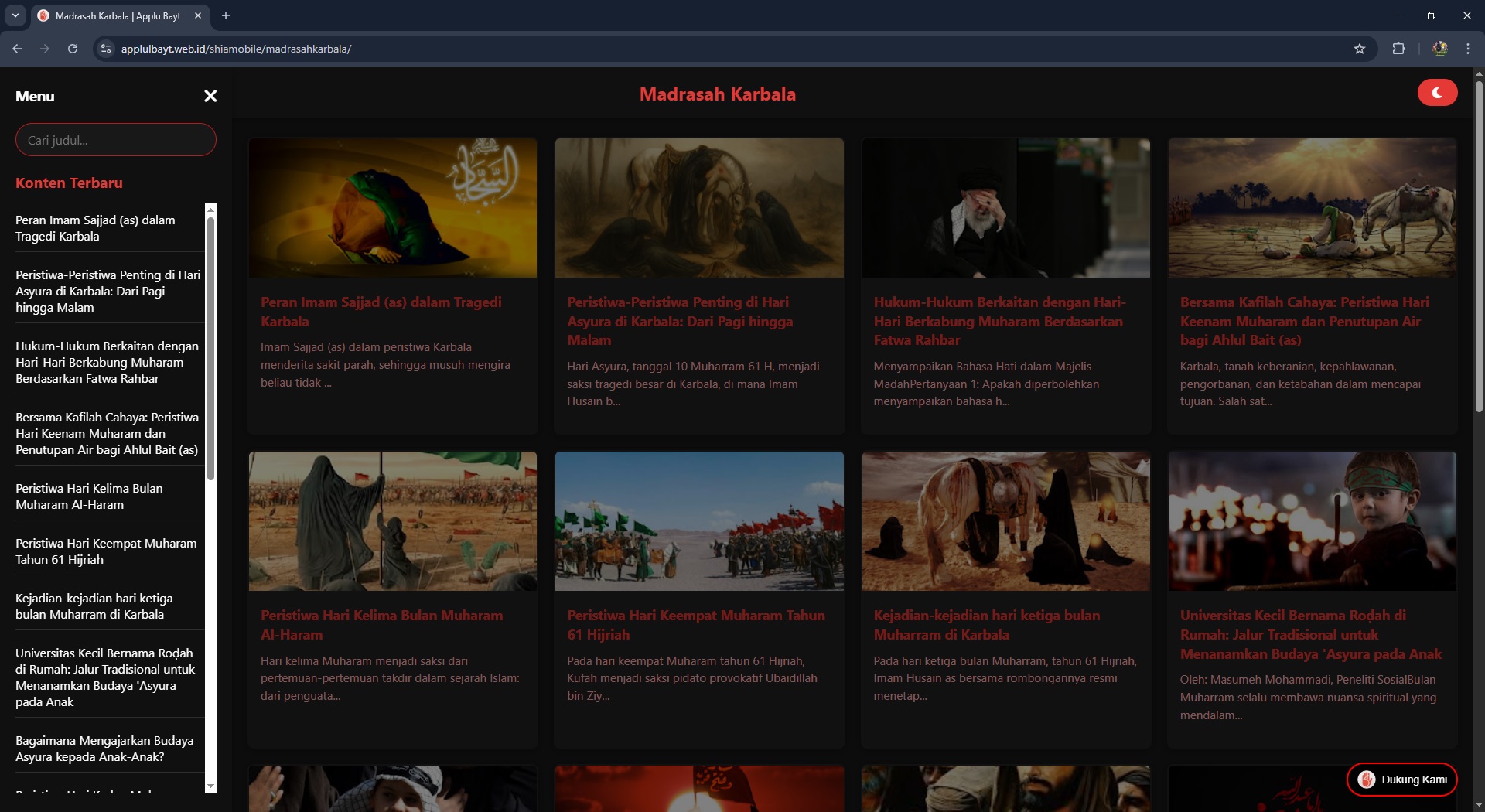Minimize the browser window
1485x812 pixels.
(x=1396, y=15)
